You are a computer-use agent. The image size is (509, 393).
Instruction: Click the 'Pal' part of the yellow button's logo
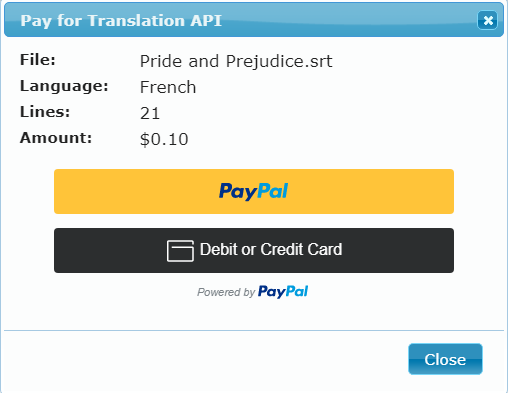point(273,191)
